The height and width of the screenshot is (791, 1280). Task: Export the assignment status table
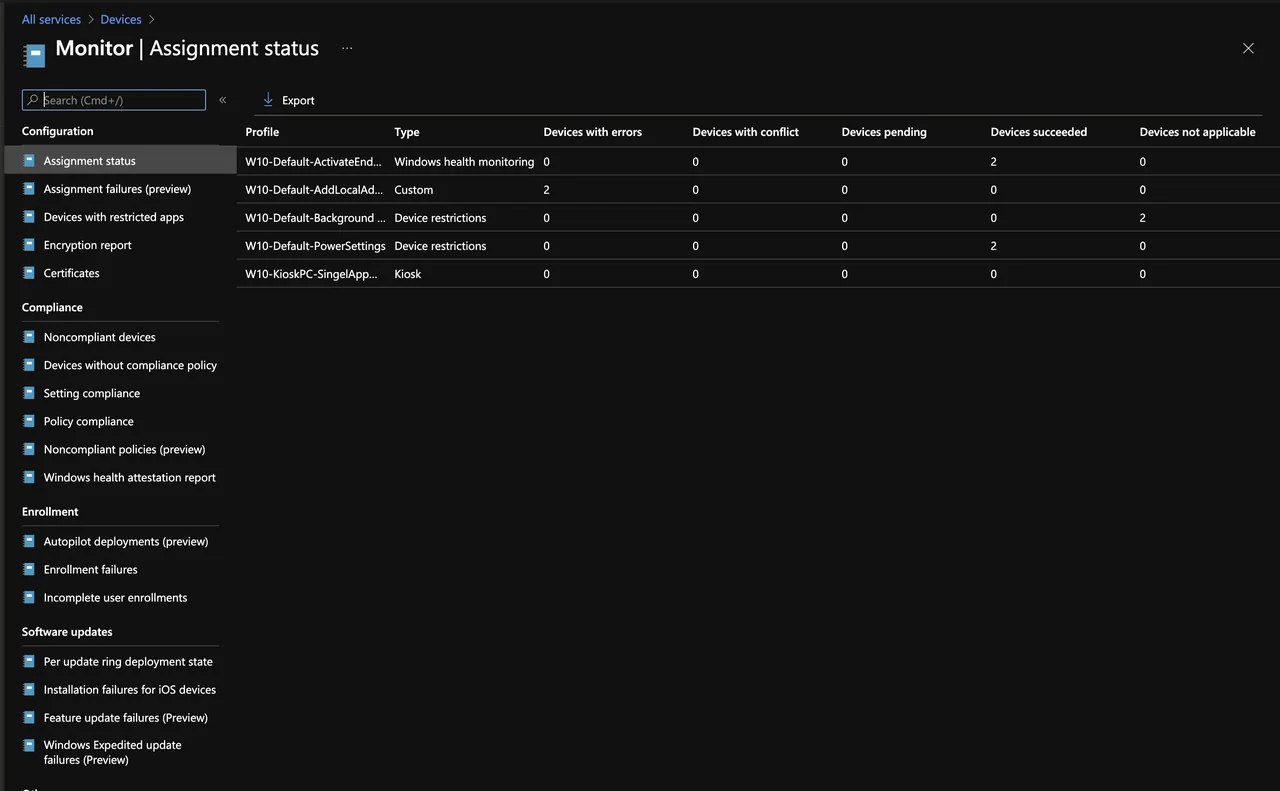pyautogui.click(x=288, y=100)
